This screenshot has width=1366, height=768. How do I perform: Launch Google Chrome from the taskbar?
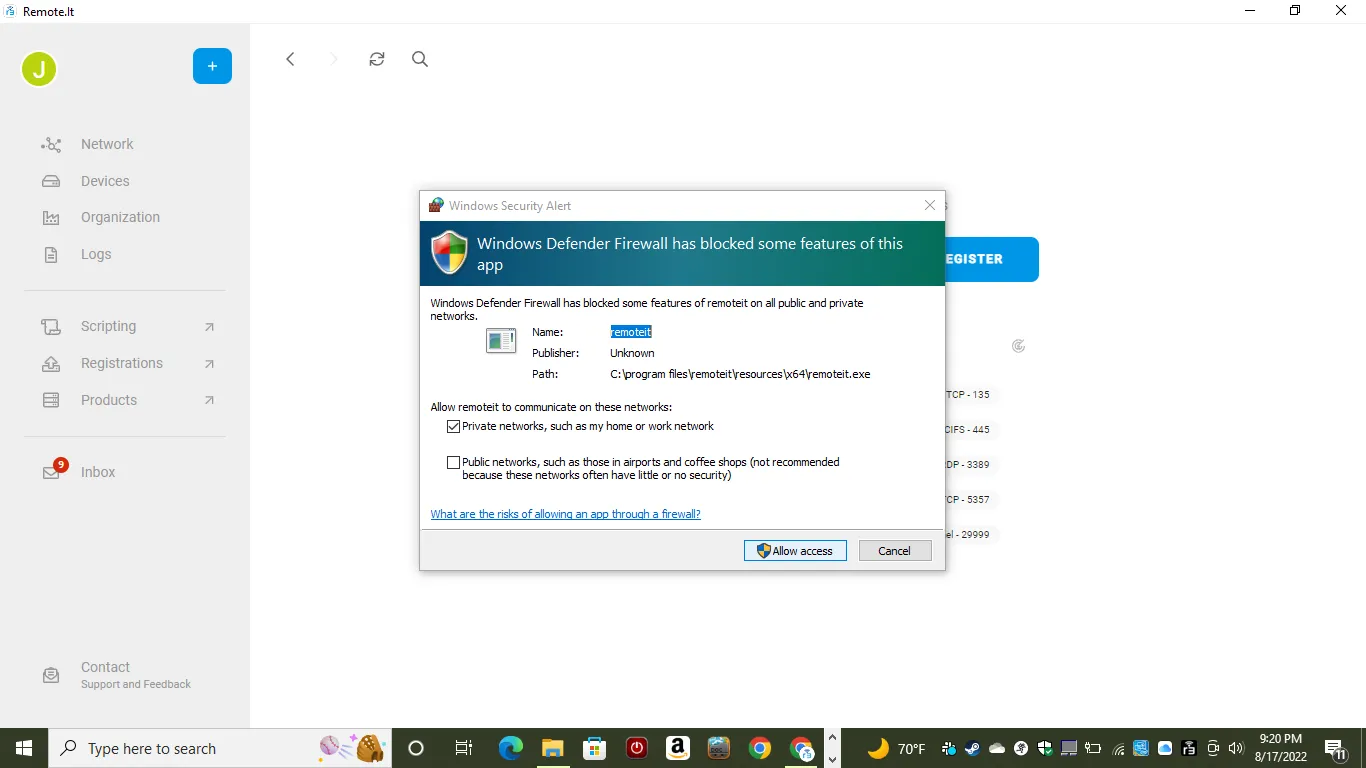(760, 748)
